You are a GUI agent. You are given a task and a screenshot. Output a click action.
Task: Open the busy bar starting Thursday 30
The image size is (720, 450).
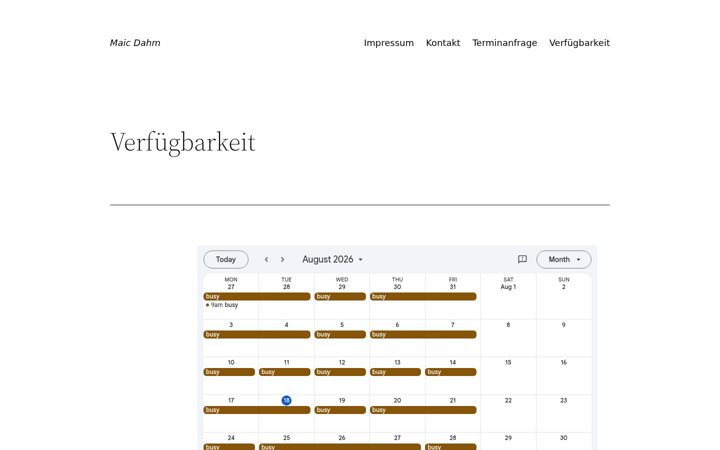tap(423, 297)
